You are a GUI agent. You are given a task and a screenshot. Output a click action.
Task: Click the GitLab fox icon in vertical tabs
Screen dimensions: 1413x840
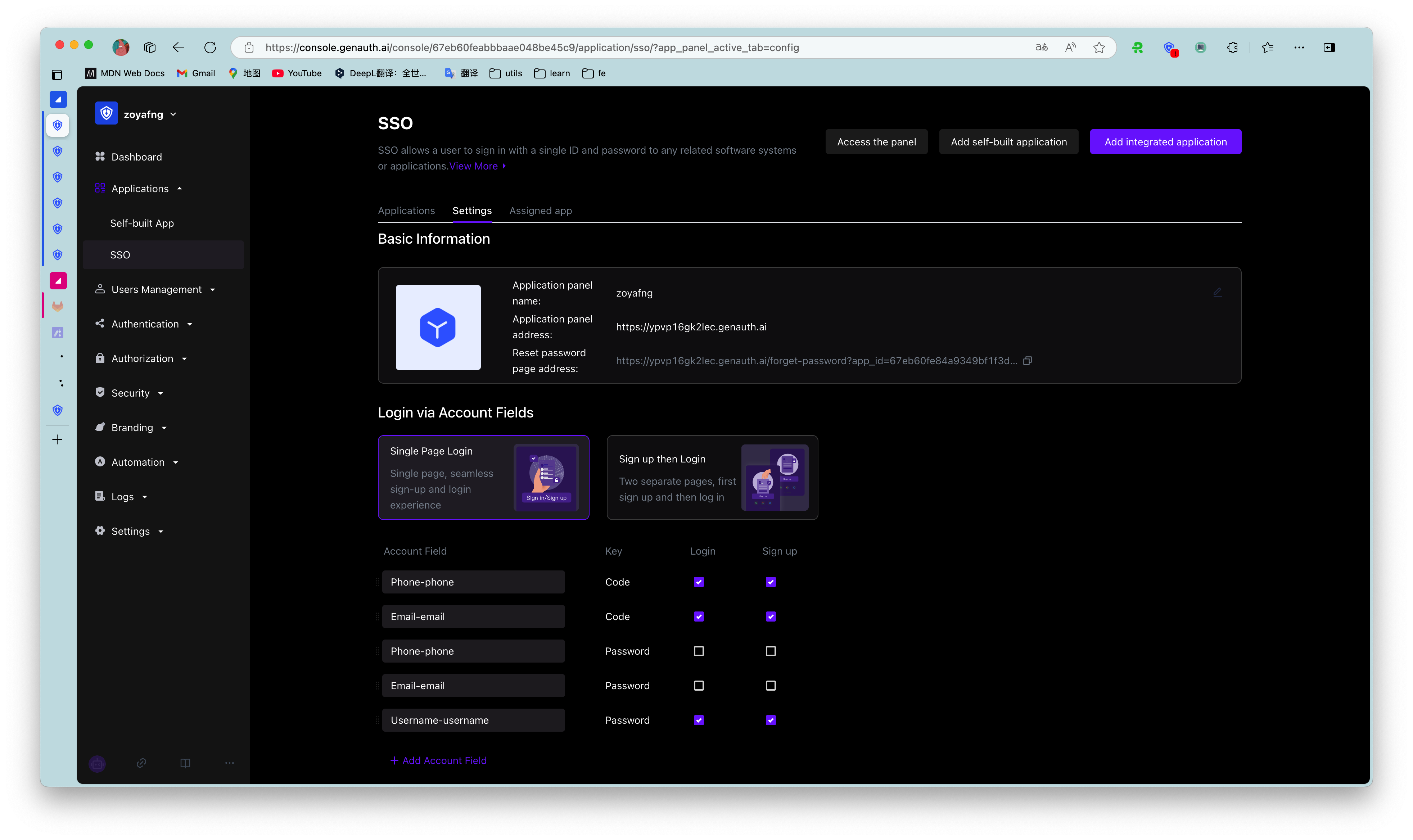pyautogui.click(x=58, y=307)
